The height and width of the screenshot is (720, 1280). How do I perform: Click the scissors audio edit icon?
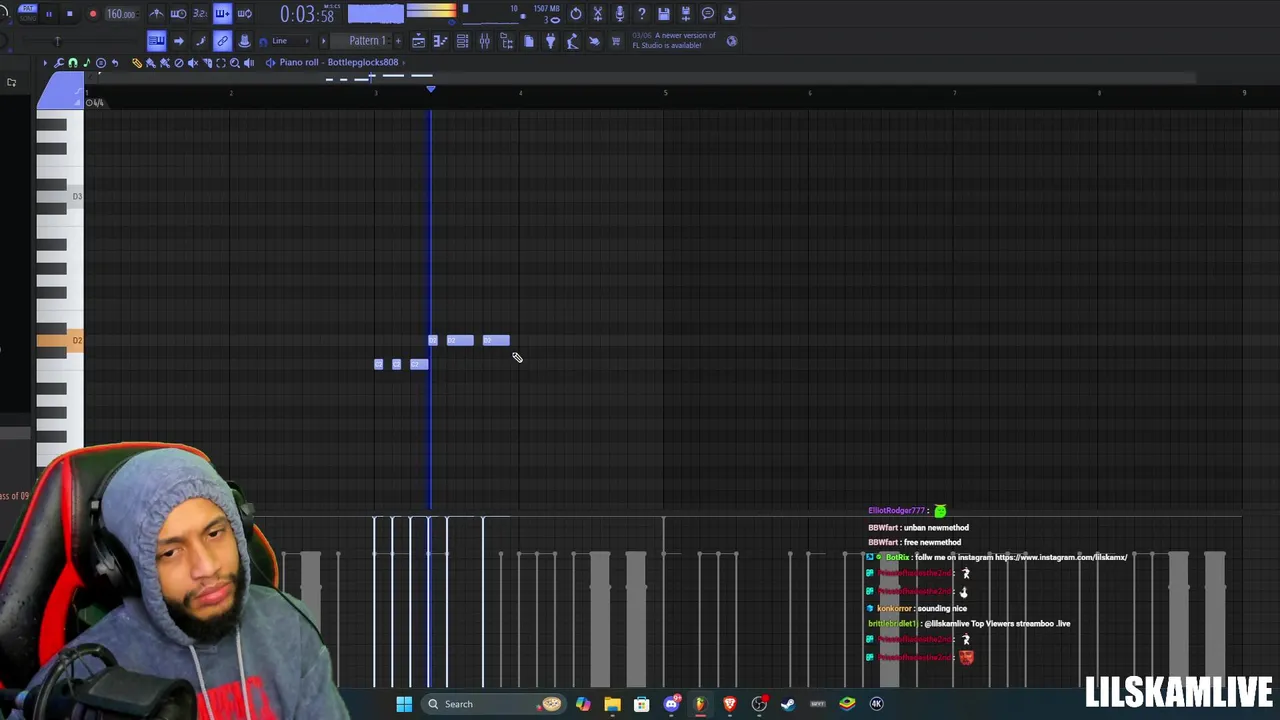[x=597, y=13]
